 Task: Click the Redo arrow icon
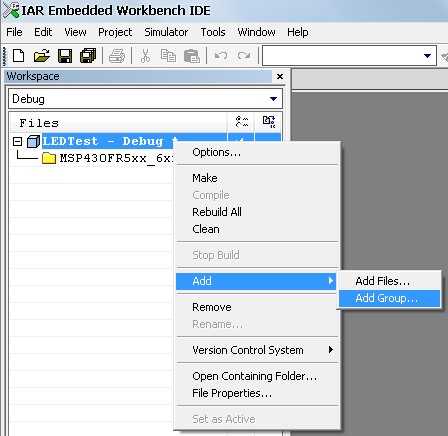click(244, 55)
